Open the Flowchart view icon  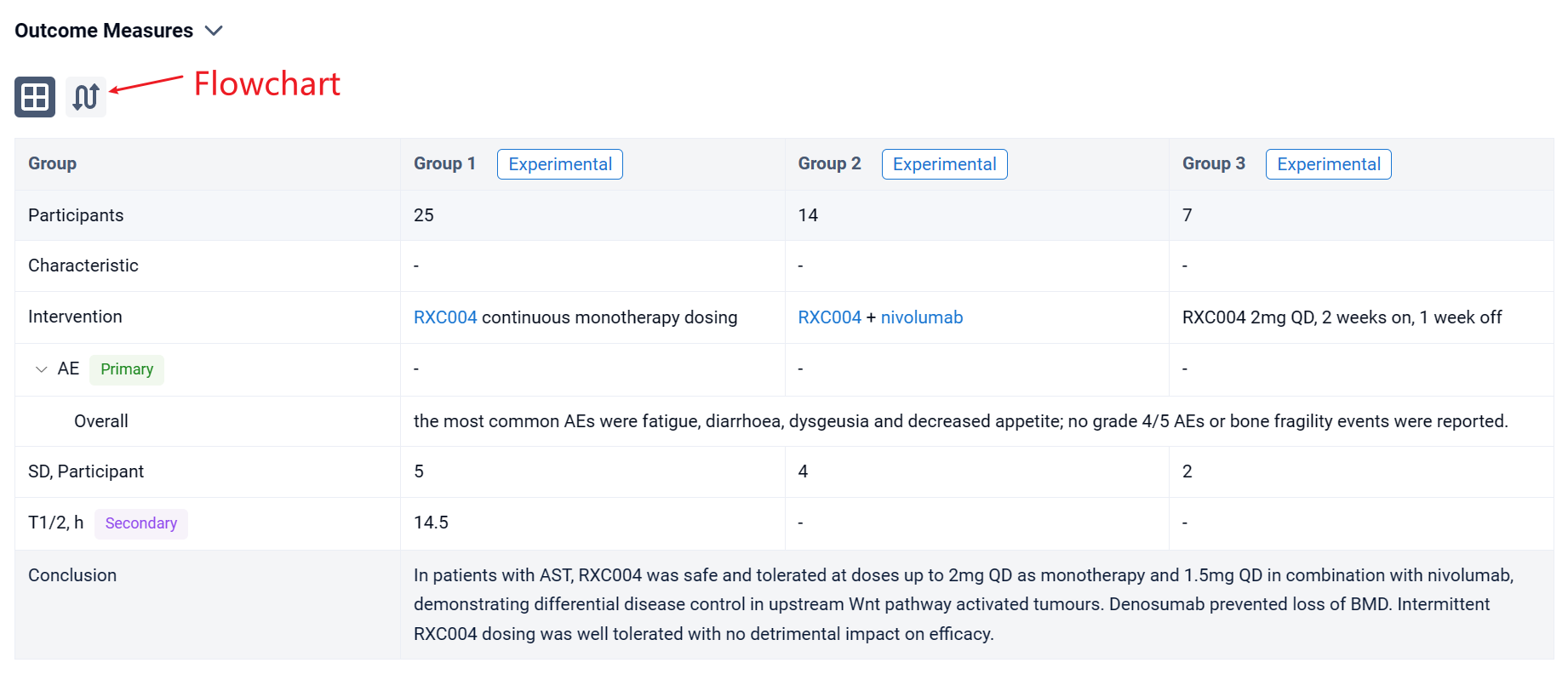(x=86, y=97)
